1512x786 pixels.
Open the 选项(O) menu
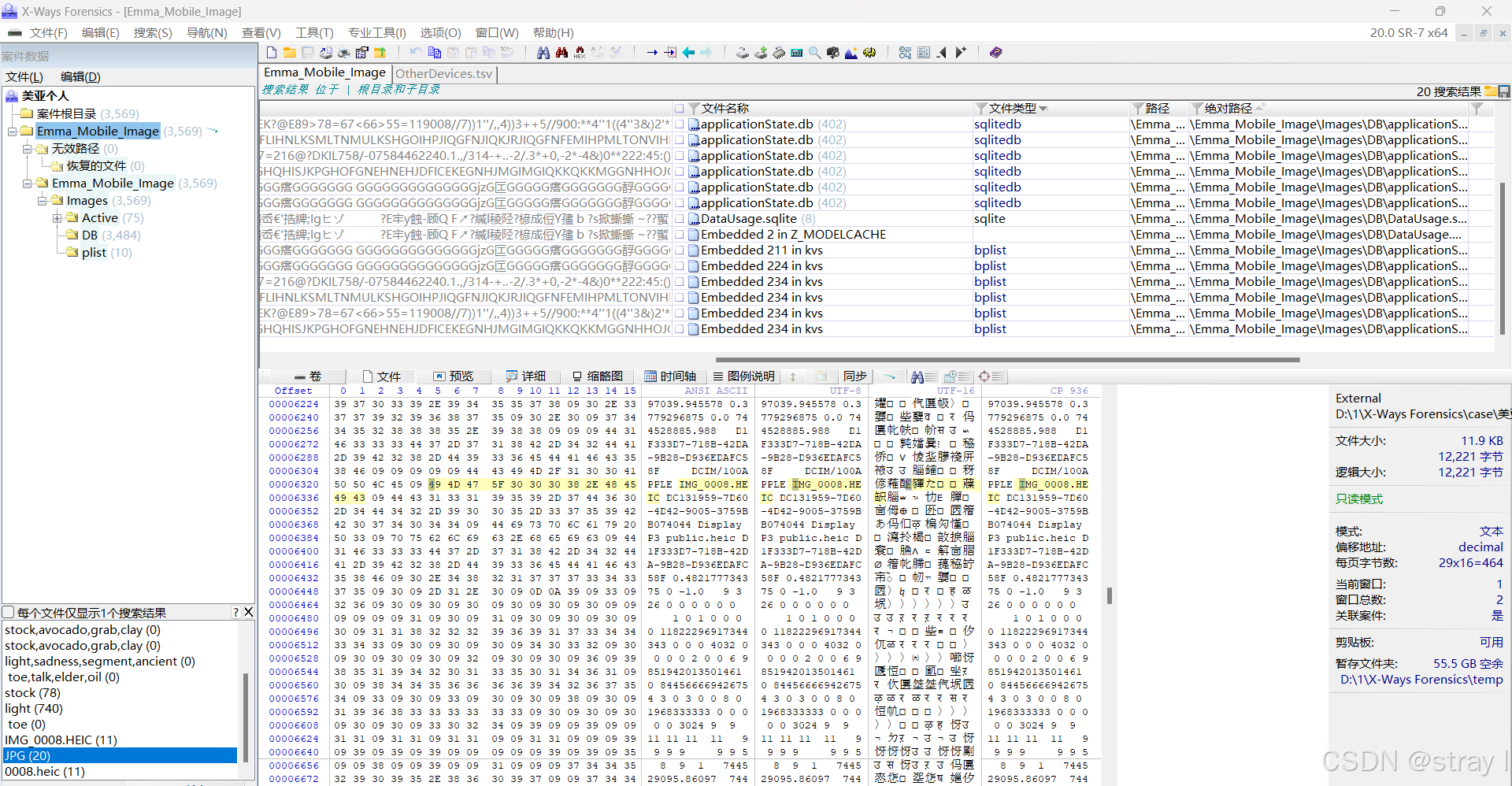441,33
